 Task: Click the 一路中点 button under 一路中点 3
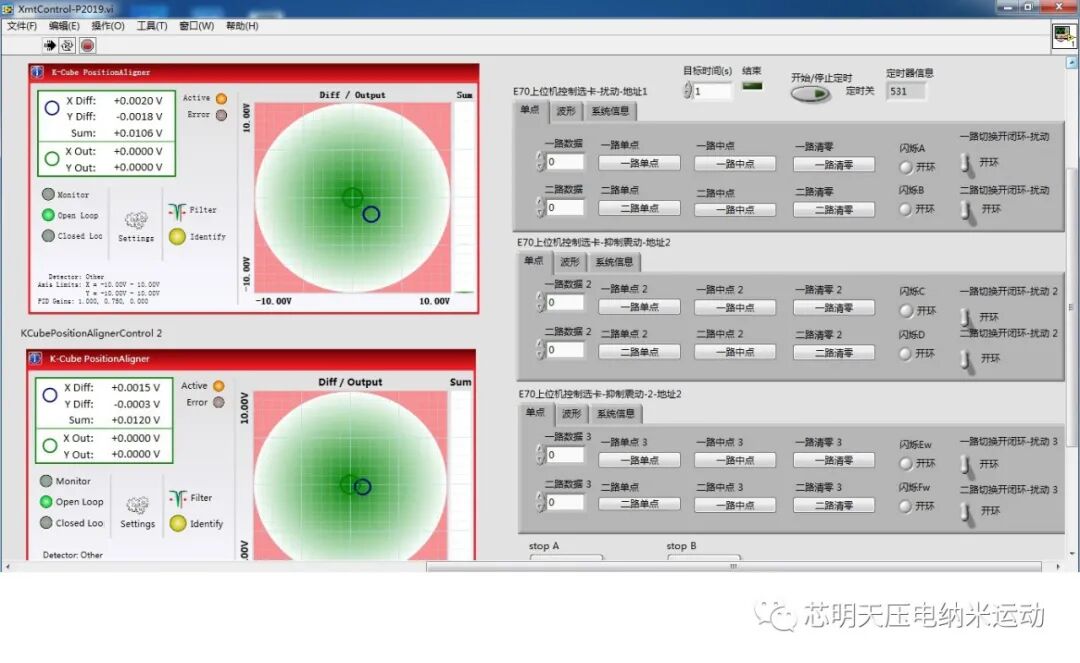(x=735, y=460)
